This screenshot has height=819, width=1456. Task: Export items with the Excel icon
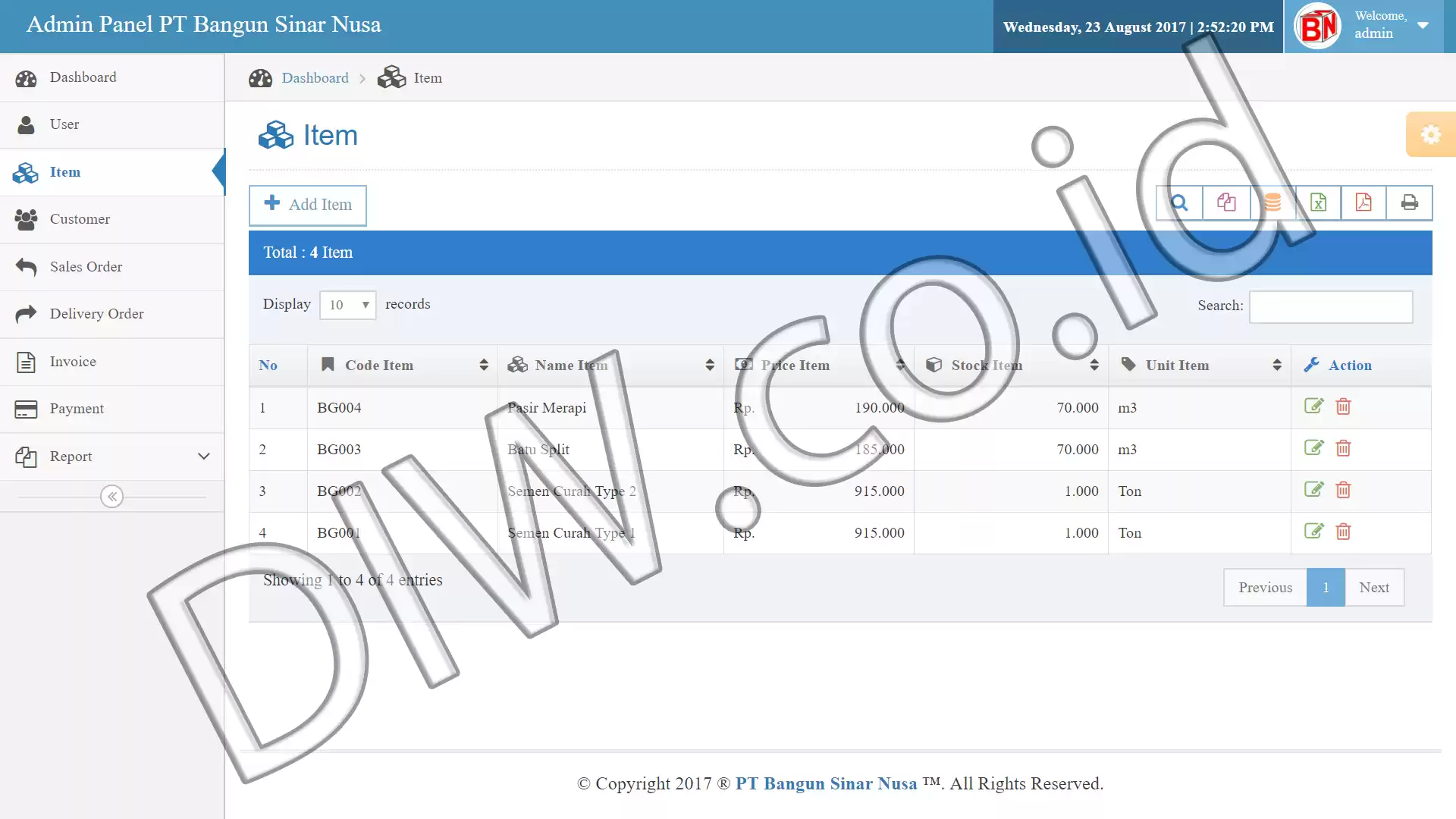coord(1318,203)
